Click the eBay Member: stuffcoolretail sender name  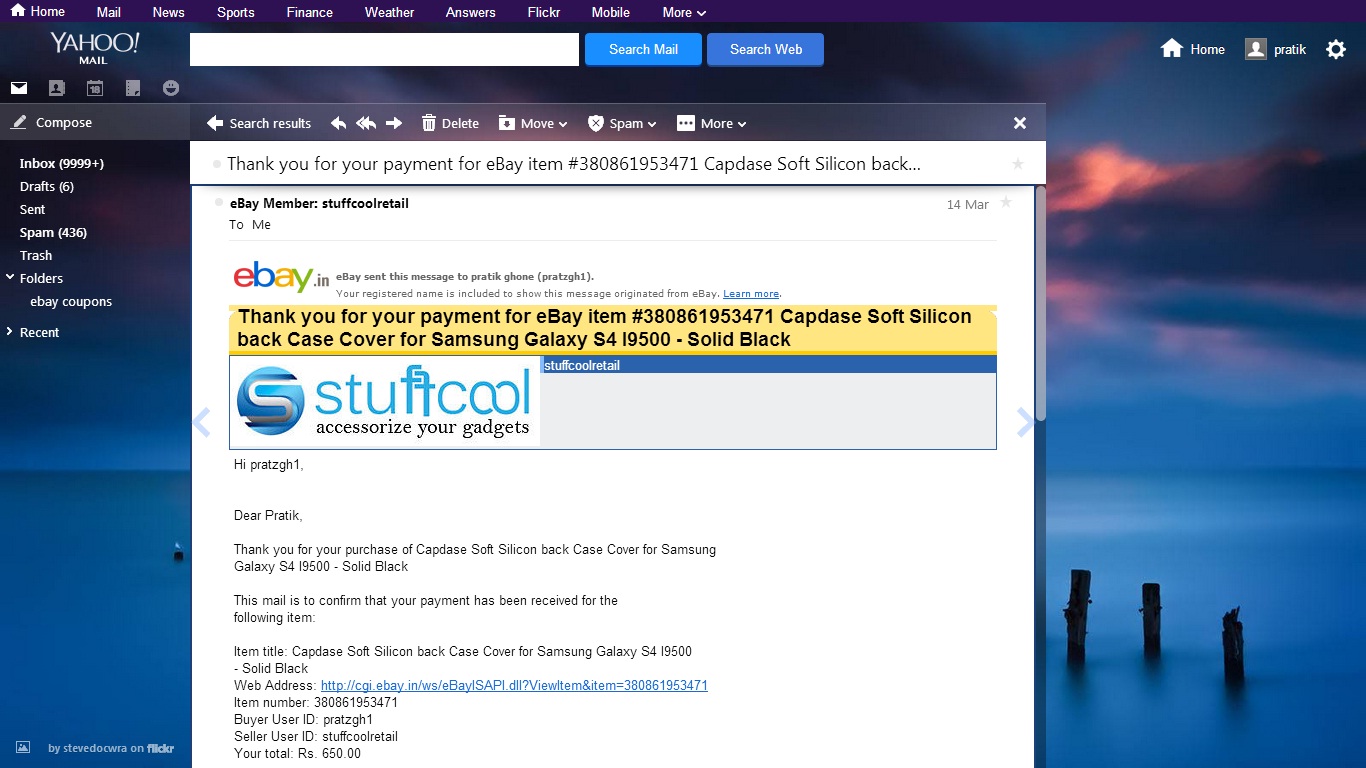point(319,203)
